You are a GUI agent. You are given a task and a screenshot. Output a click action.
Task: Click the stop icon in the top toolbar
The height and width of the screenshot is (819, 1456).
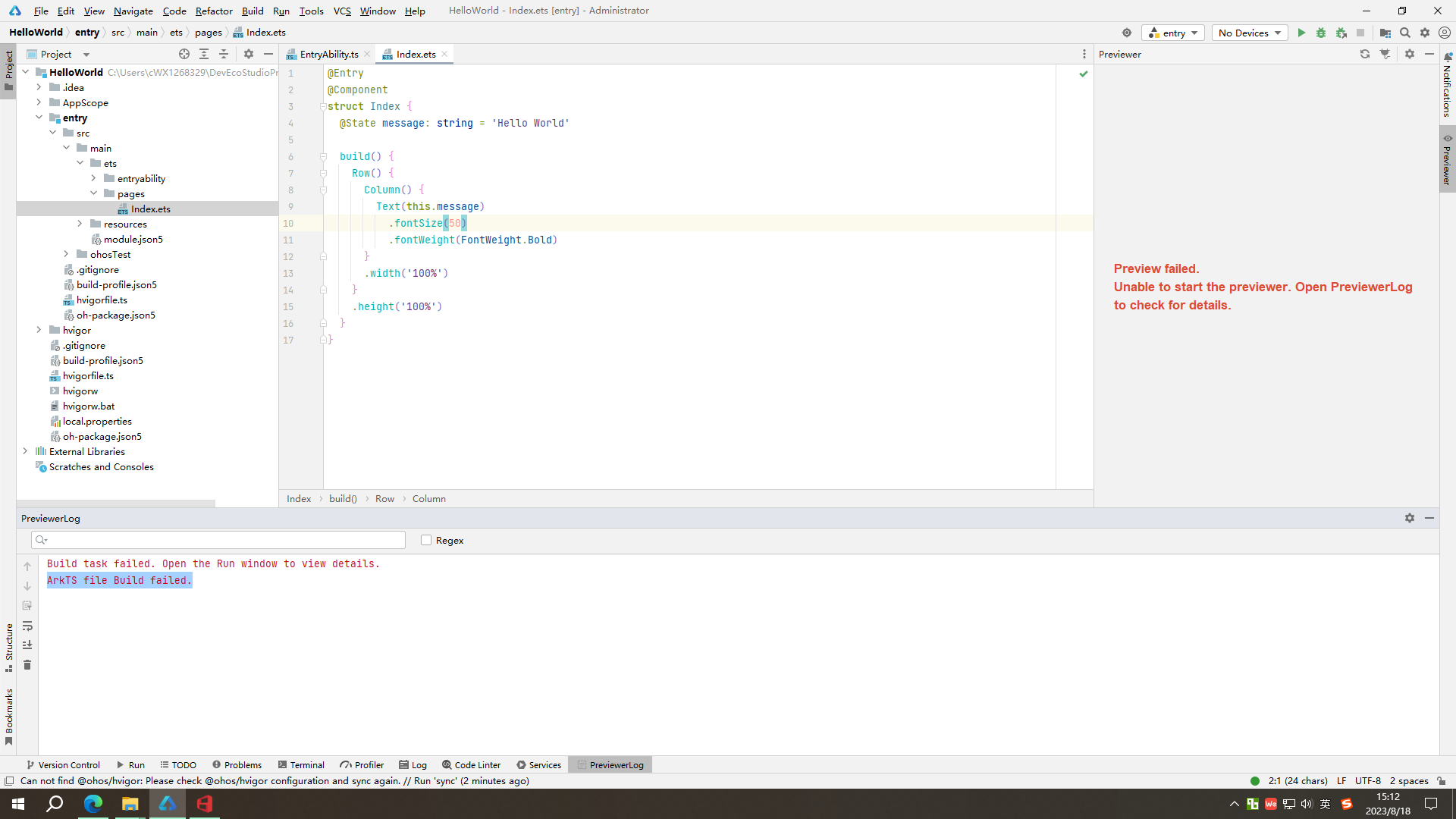(x=1360, y=33)
